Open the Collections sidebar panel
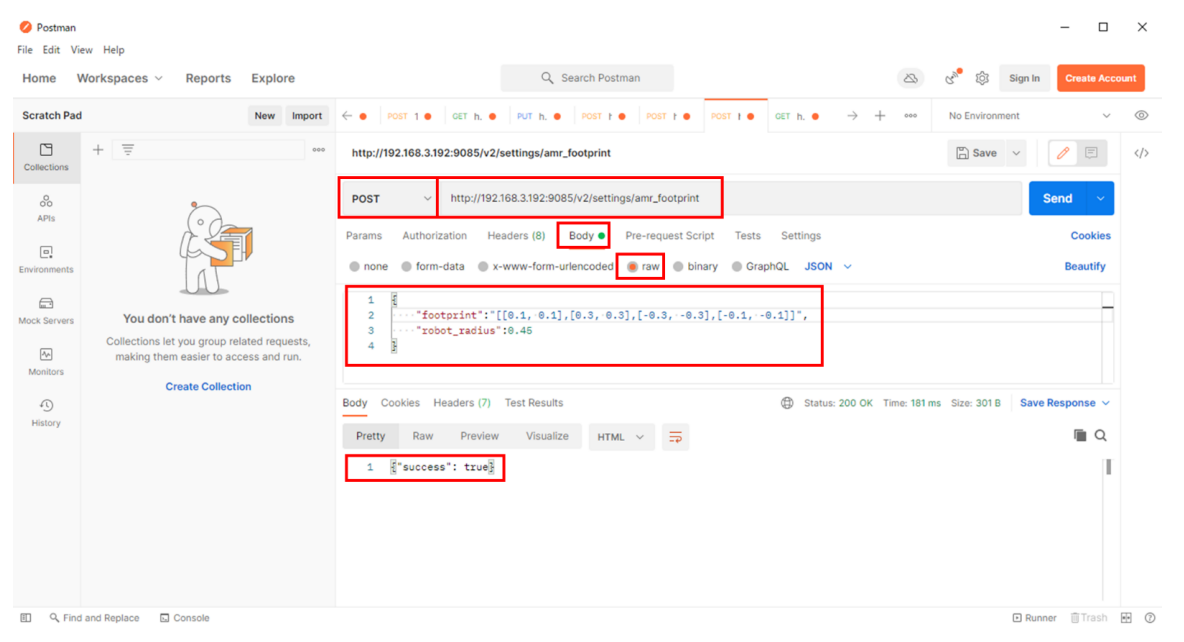 46,157
